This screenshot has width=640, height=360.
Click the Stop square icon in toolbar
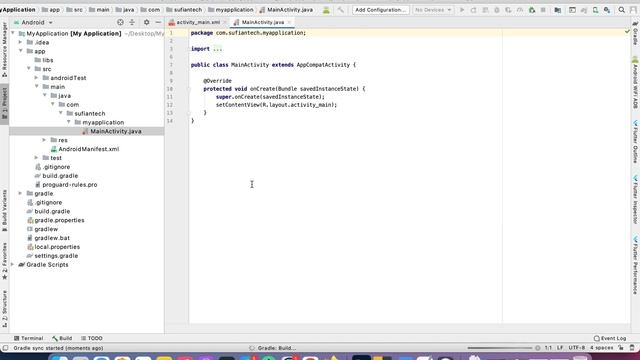pyautogui.click(x=543, y=10)
